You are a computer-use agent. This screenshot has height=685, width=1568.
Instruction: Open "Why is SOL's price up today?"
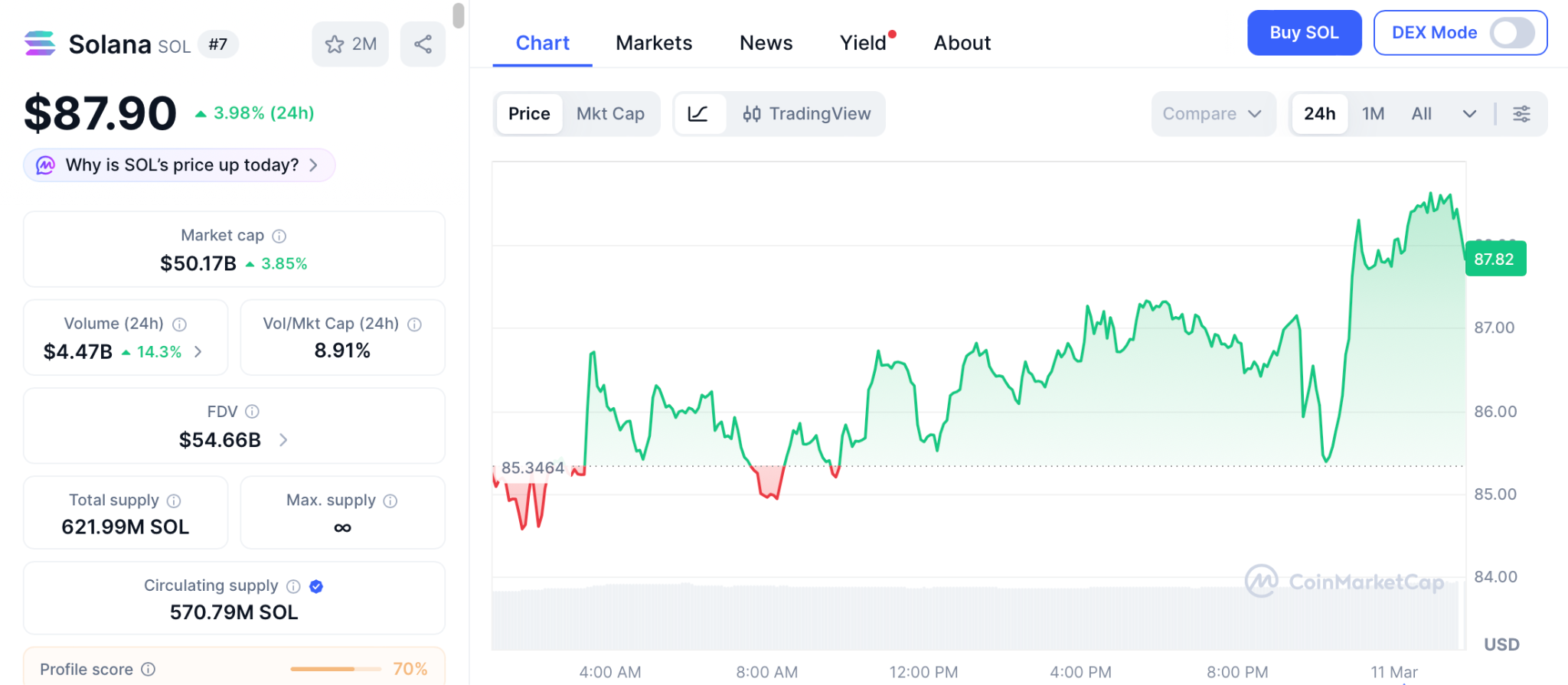tap(180, 165)
